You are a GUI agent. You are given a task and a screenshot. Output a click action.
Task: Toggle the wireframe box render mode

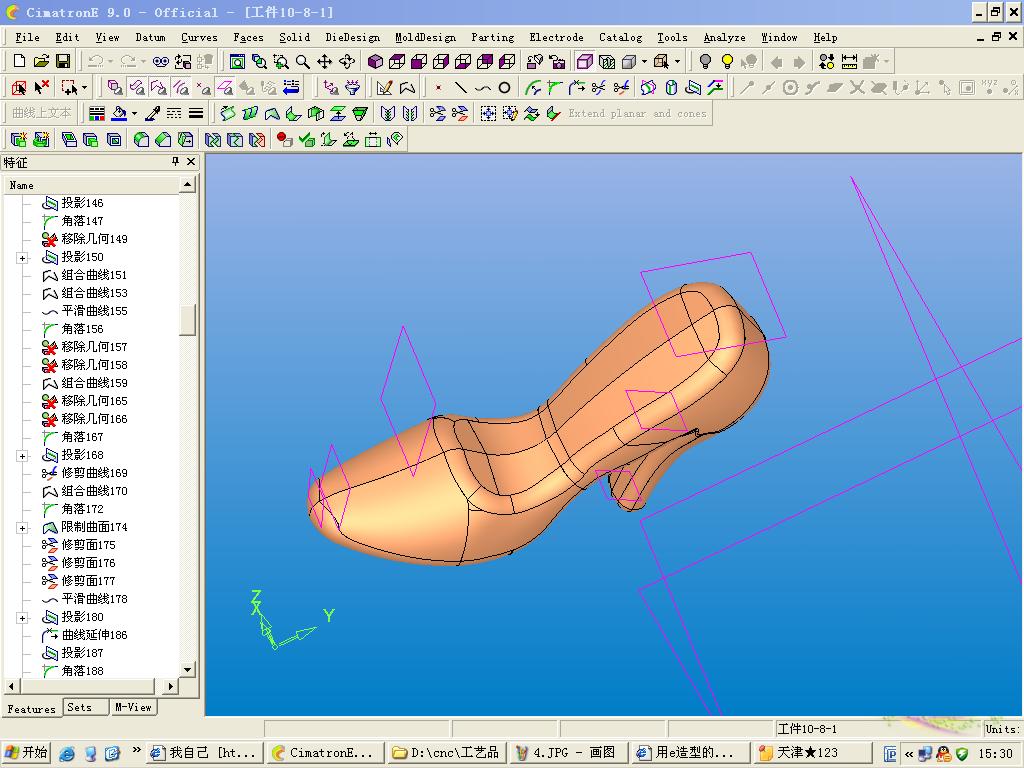585,62
